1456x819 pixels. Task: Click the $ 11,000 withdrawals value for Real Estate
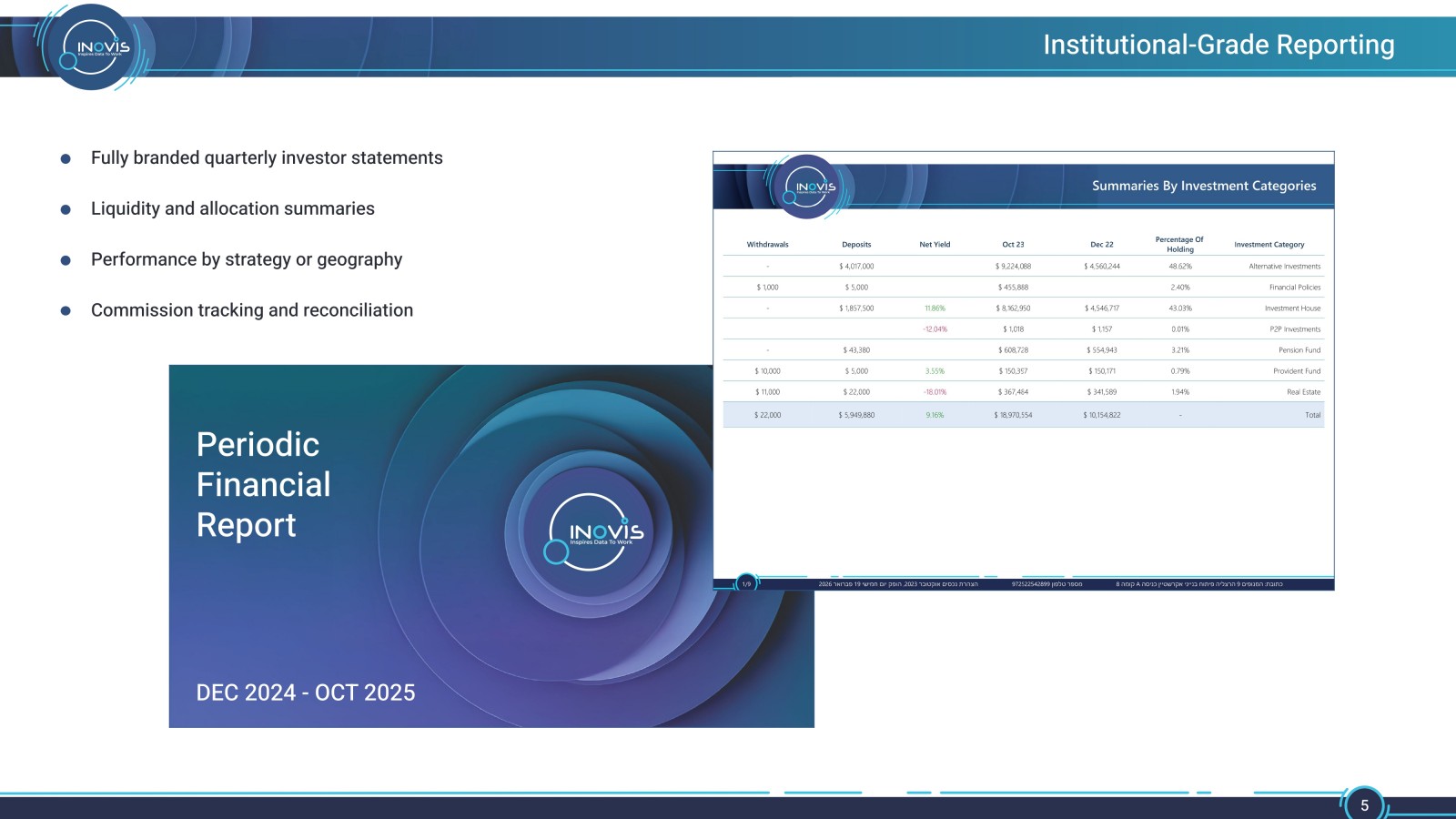(x=767, y=392)
